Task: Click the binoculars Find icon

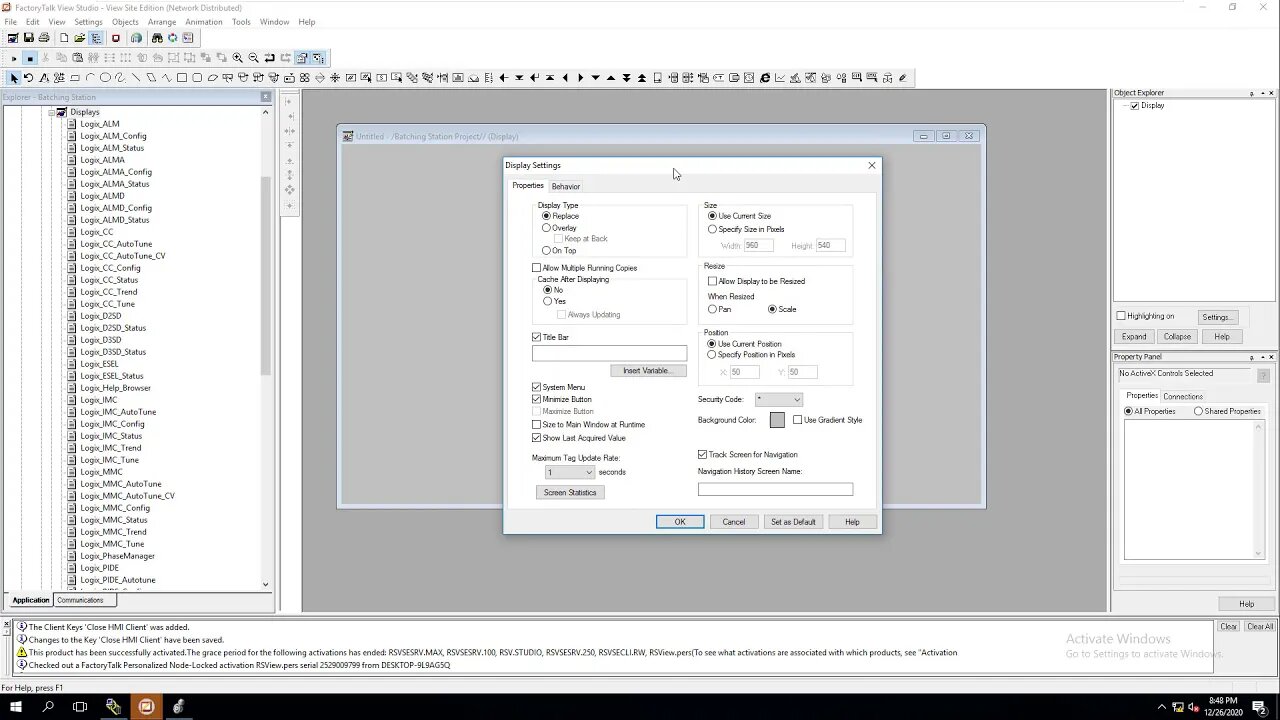Action: (x=157, y=38)
